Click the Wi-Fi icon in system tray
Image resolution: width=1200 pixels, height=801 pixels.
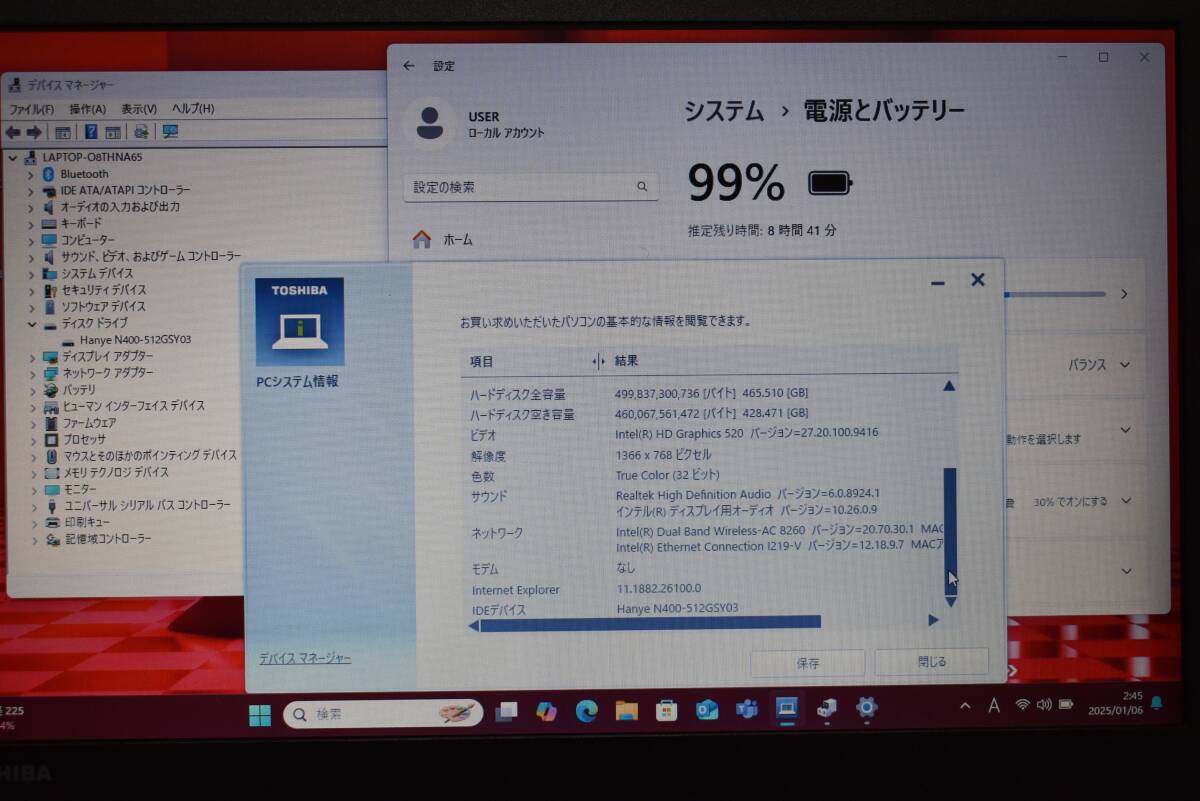1022,704
